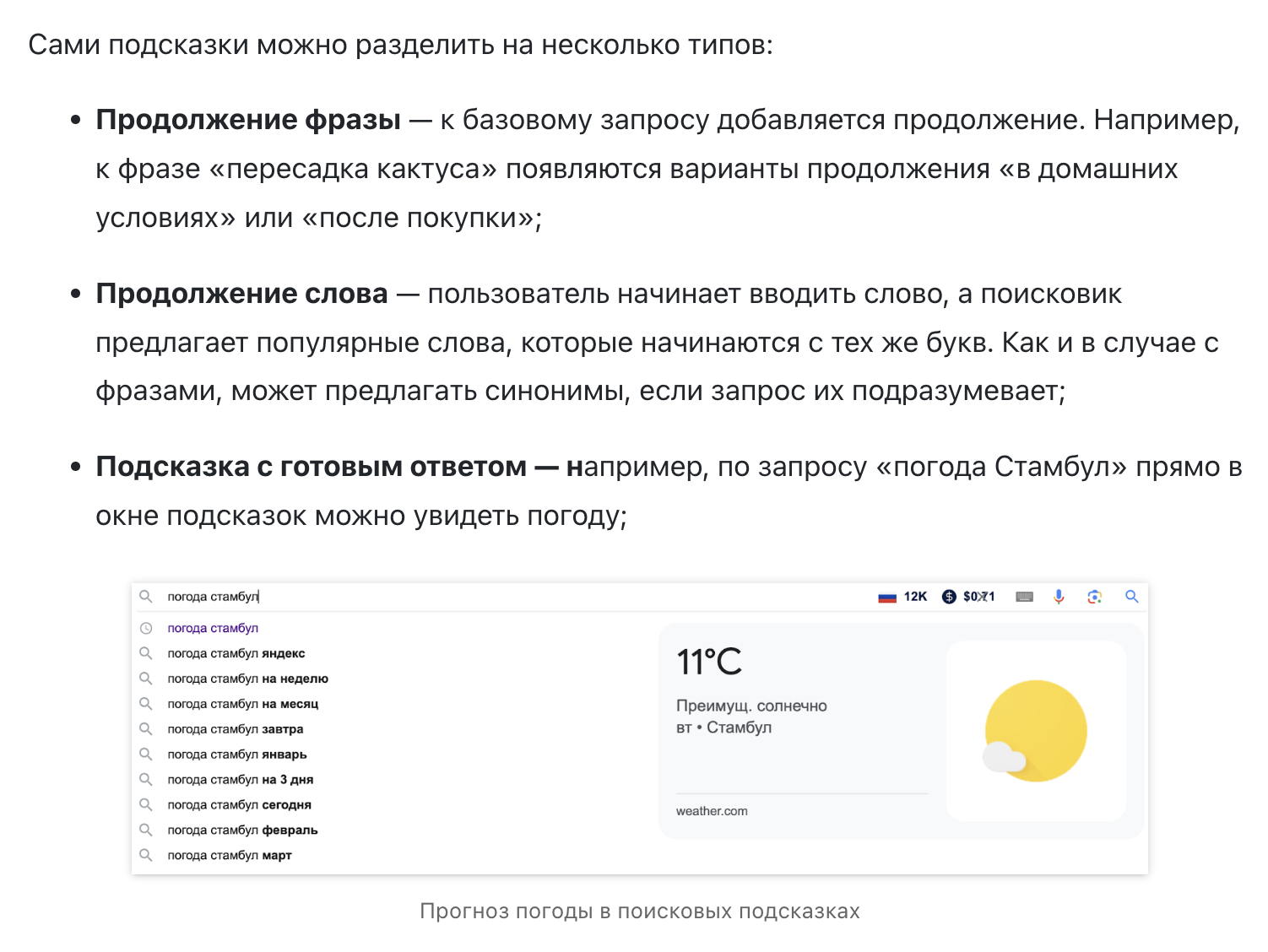The height and width of the screenshot is (952, 1268).
Task: Show the on-screen keyboard icon
Action: [1024, 597]
